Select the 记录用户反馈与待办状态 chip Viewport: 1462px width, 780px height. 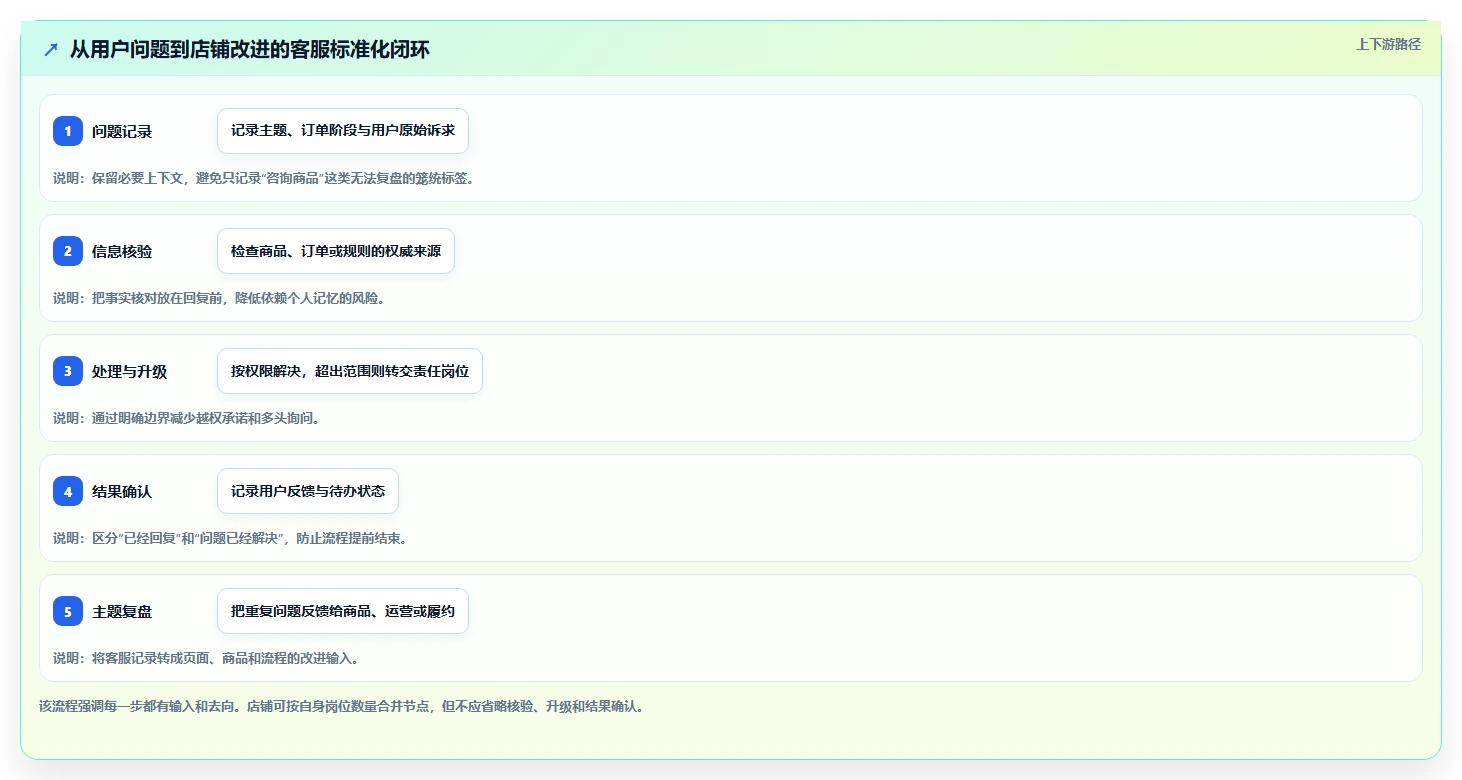point(308,491)
